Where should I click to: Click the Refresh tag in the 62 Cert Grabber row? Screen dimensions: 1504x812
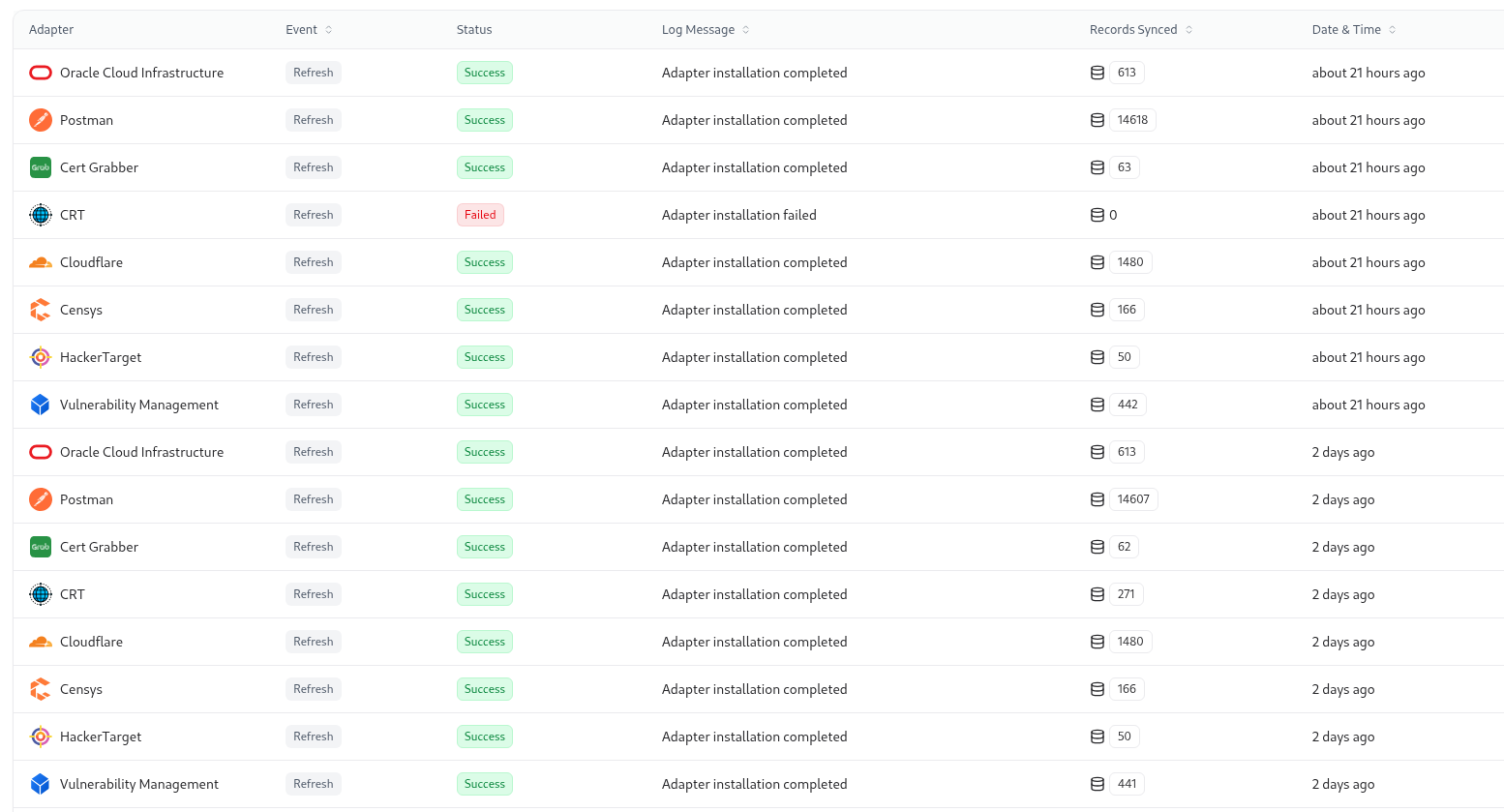[314, 547]
